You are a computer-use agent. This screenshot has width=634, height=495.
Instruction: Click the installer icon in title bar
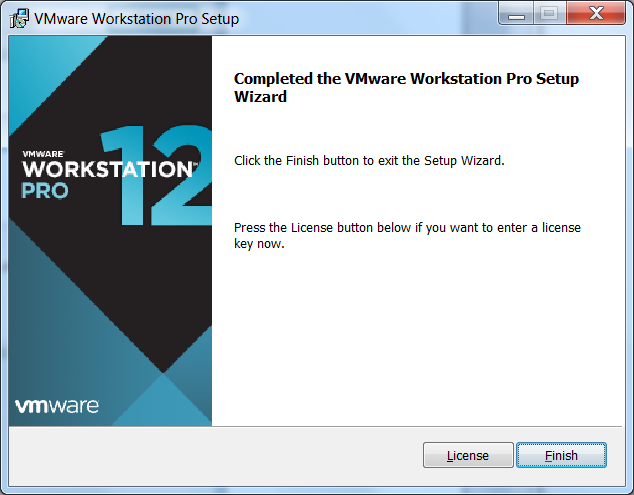[19, 19]
